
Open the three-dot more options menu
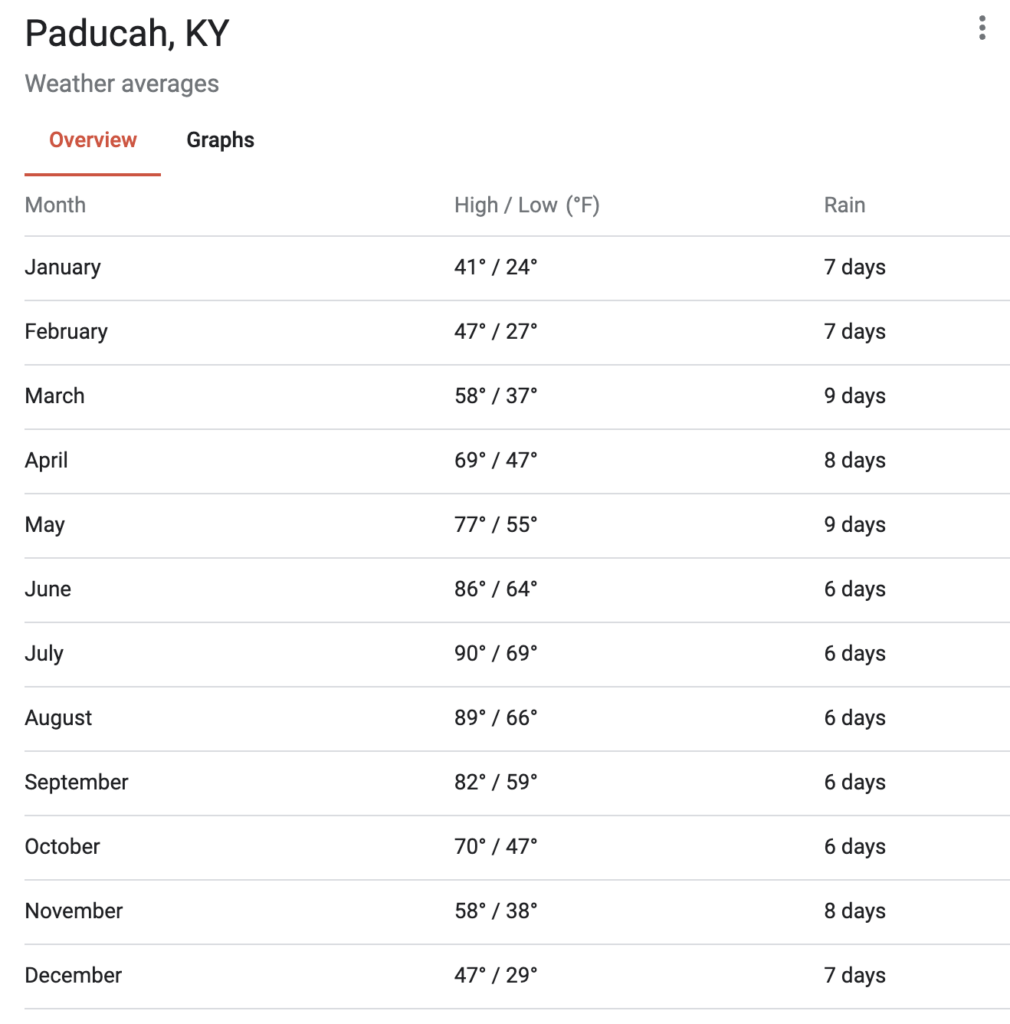click(982, 28)
